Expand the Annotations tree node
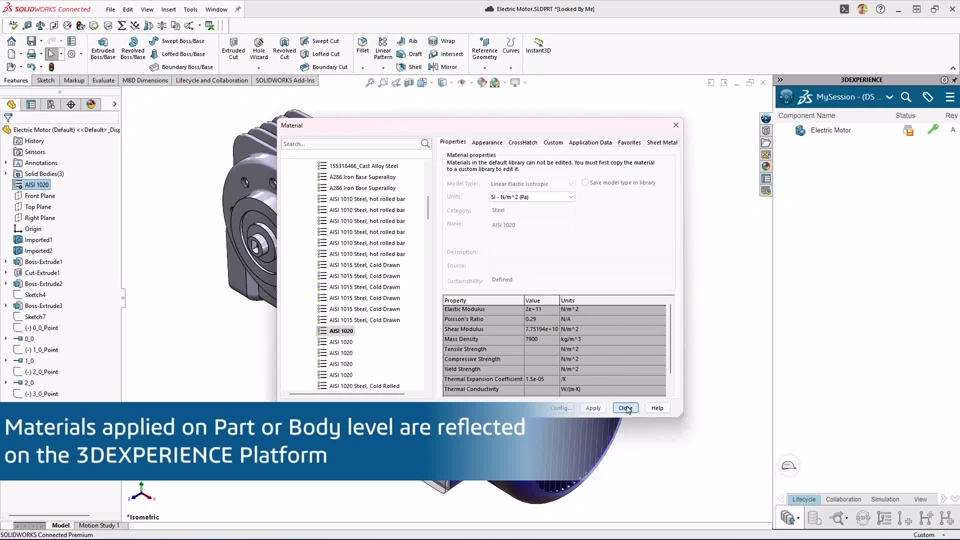960x540 pixels. [x=6, y=163]
